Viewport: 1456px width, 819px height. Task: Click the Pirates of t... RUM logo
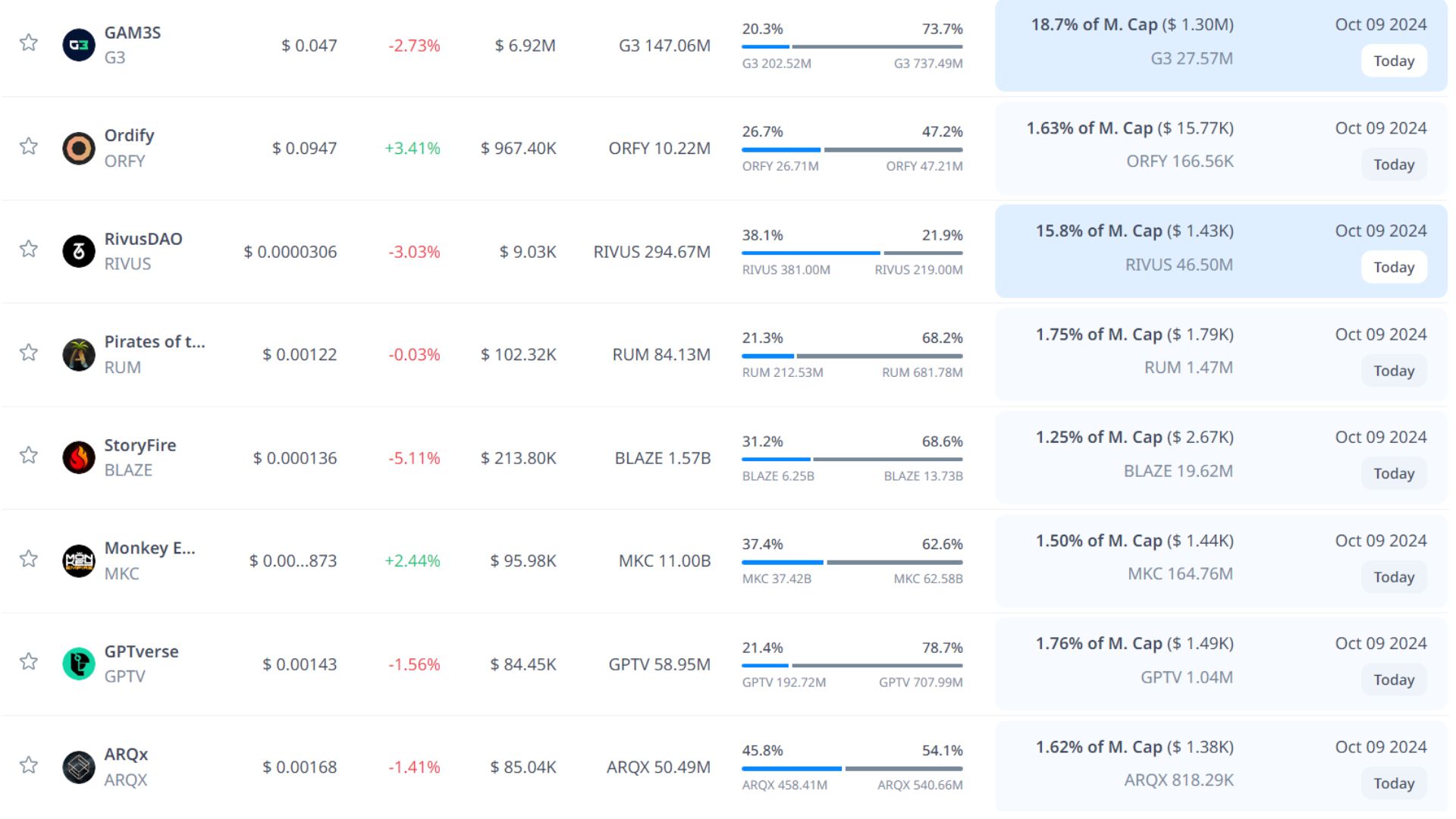78,354
